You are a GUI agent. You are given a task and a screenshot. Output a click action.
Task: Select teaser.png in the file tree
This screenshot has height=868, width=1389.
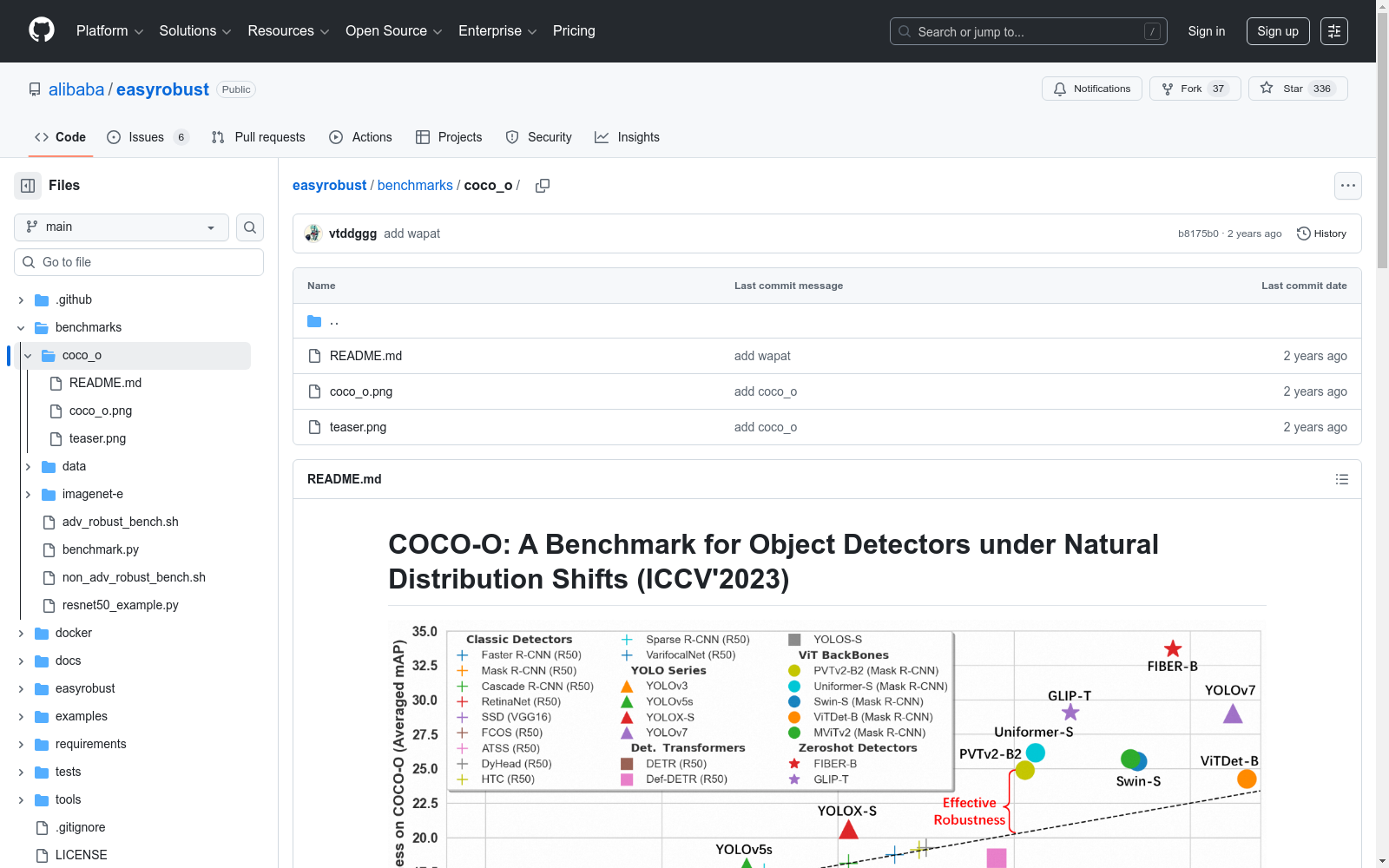(97, 438)
